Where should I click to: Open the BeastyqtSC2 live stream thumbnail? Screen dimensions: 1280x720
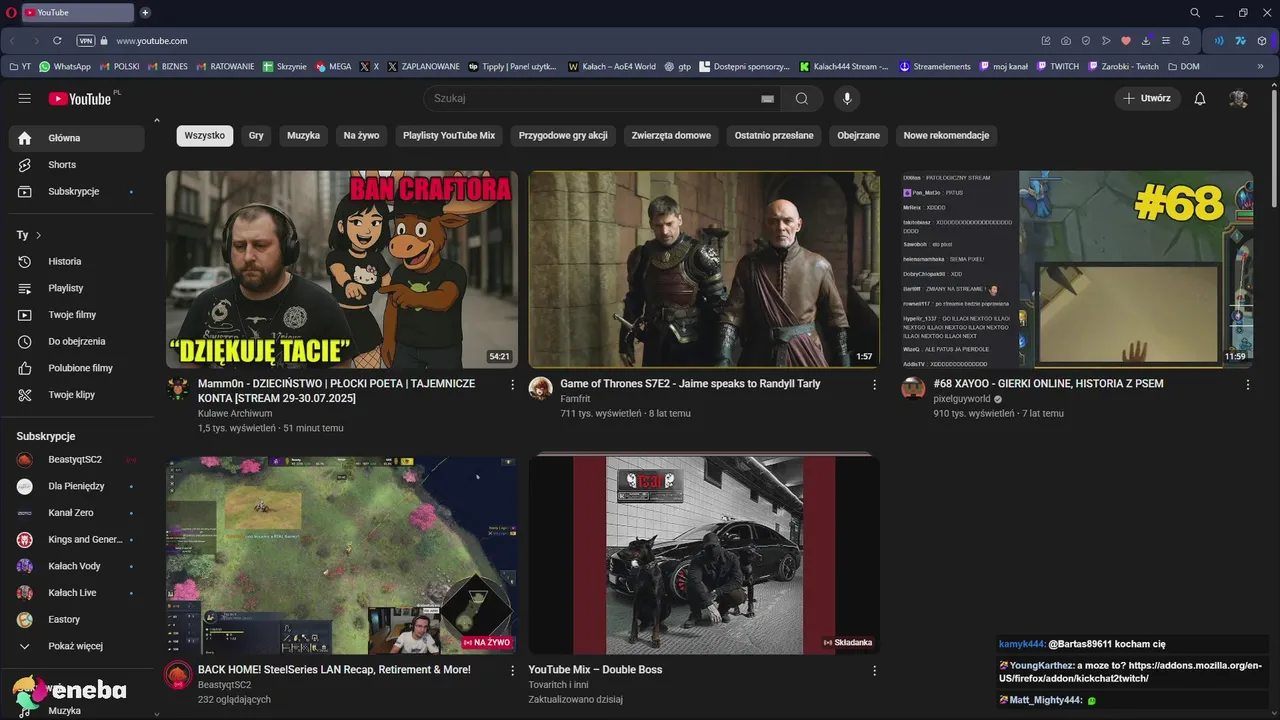click(x=342, y=555)
